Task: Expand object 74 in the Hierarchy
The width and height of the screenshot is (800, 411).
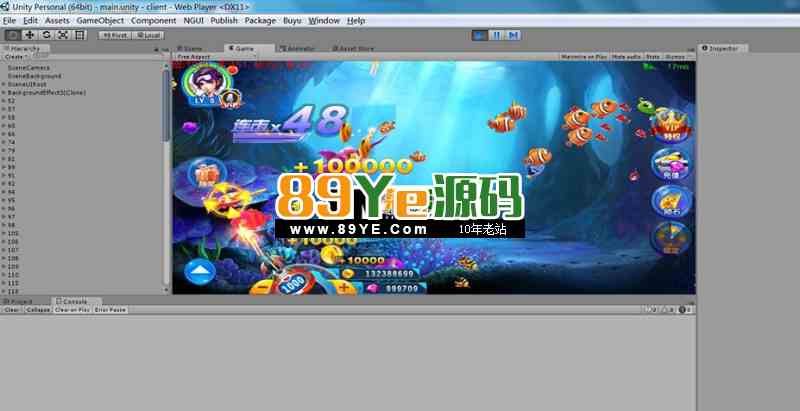Action: tap(4, 142)
